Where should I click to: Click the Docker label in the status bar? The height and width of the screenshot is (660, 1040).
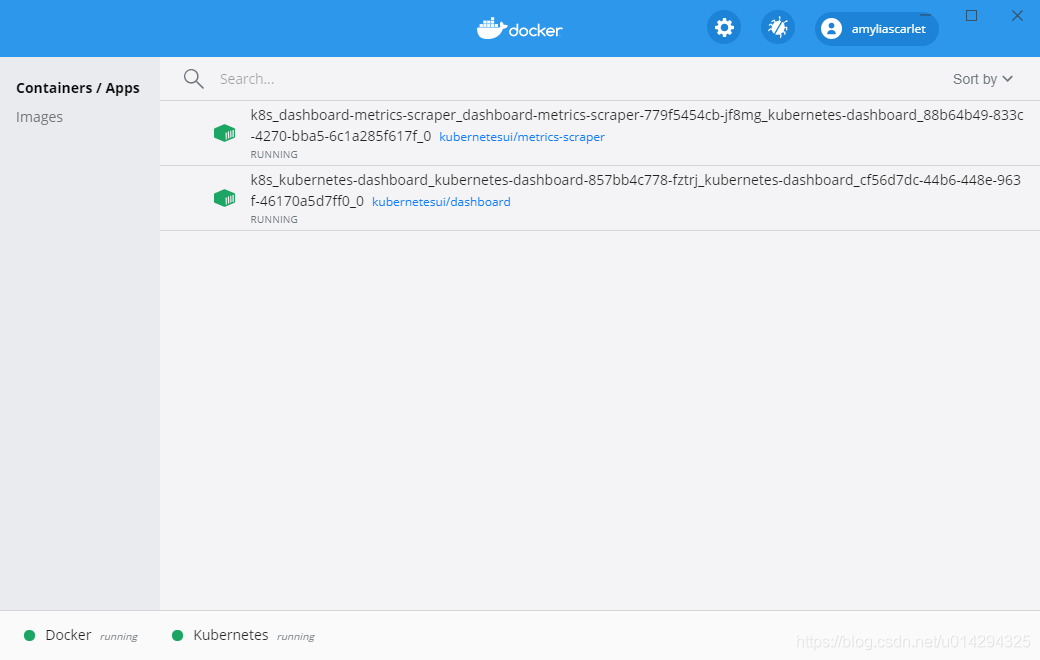[x=68, y=635]
